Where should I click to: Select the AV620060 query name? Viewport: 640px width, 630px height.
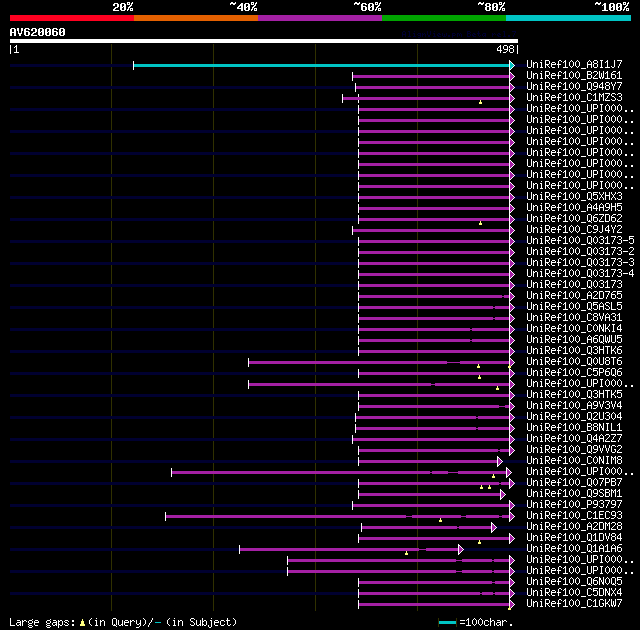click(x=38, y=32)
